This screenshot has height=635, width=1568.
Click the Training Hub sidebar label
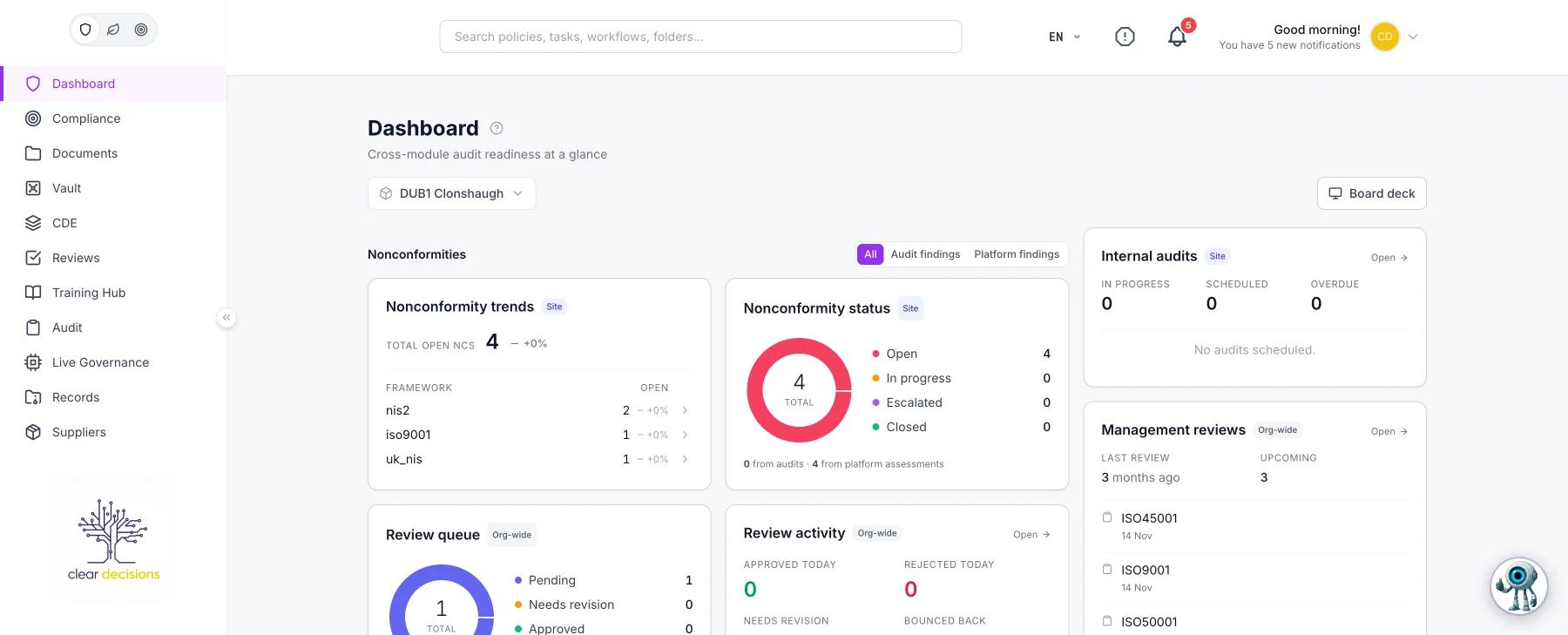pos(89,293)
